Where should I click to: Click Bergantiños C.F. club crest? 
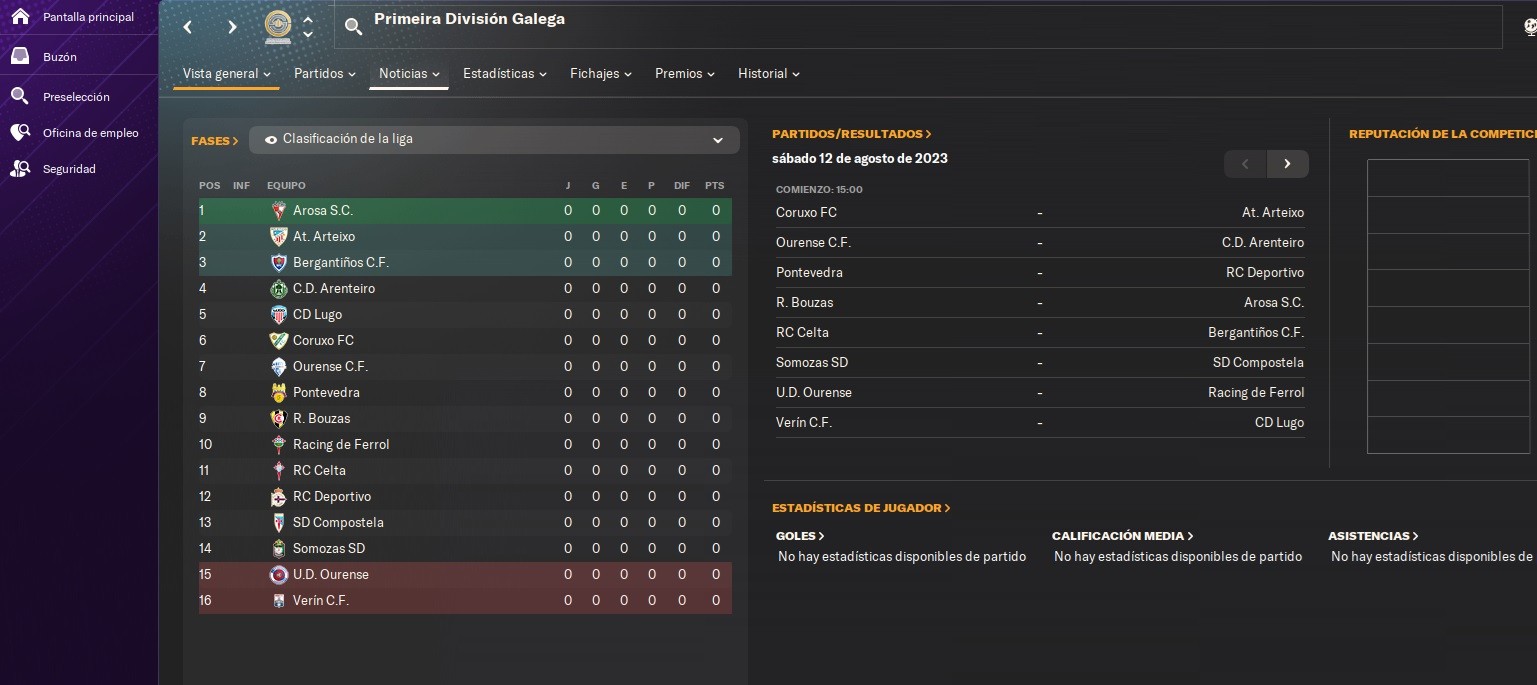tap(279, 262)
